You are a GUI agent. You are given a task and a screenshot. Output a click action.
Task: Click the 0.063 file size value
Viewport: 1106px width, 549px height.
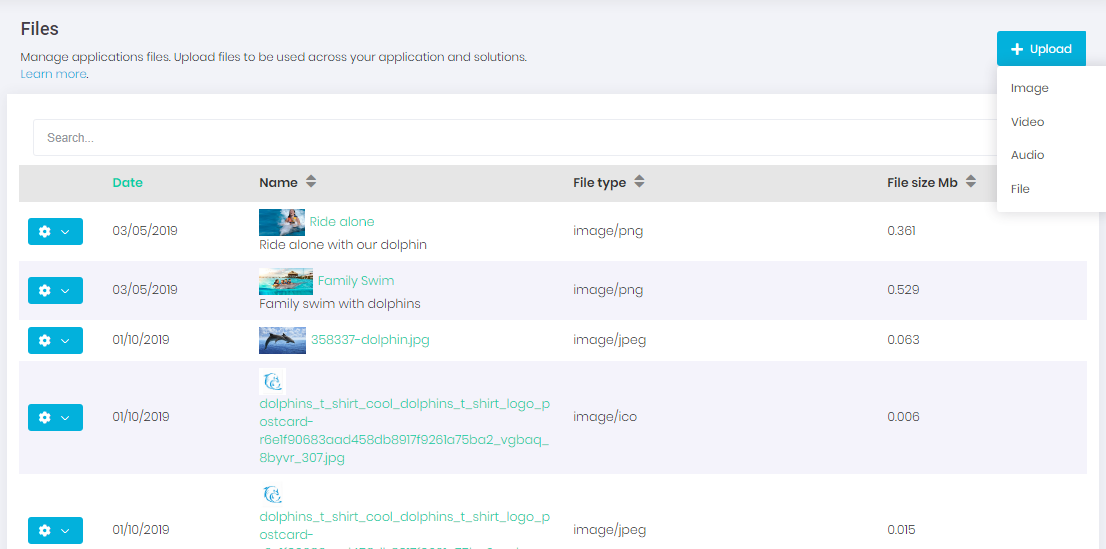click(904, 339)
